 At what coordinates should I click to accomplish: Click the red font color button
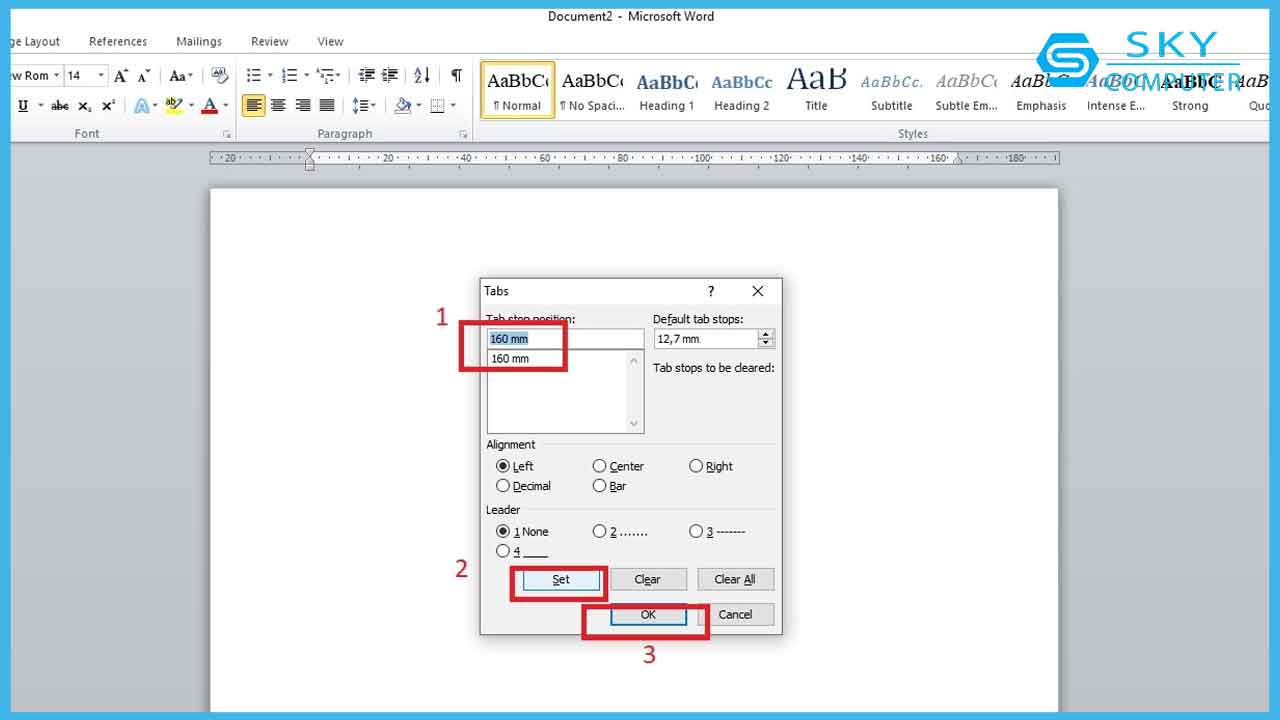click(x=210, y=105)
